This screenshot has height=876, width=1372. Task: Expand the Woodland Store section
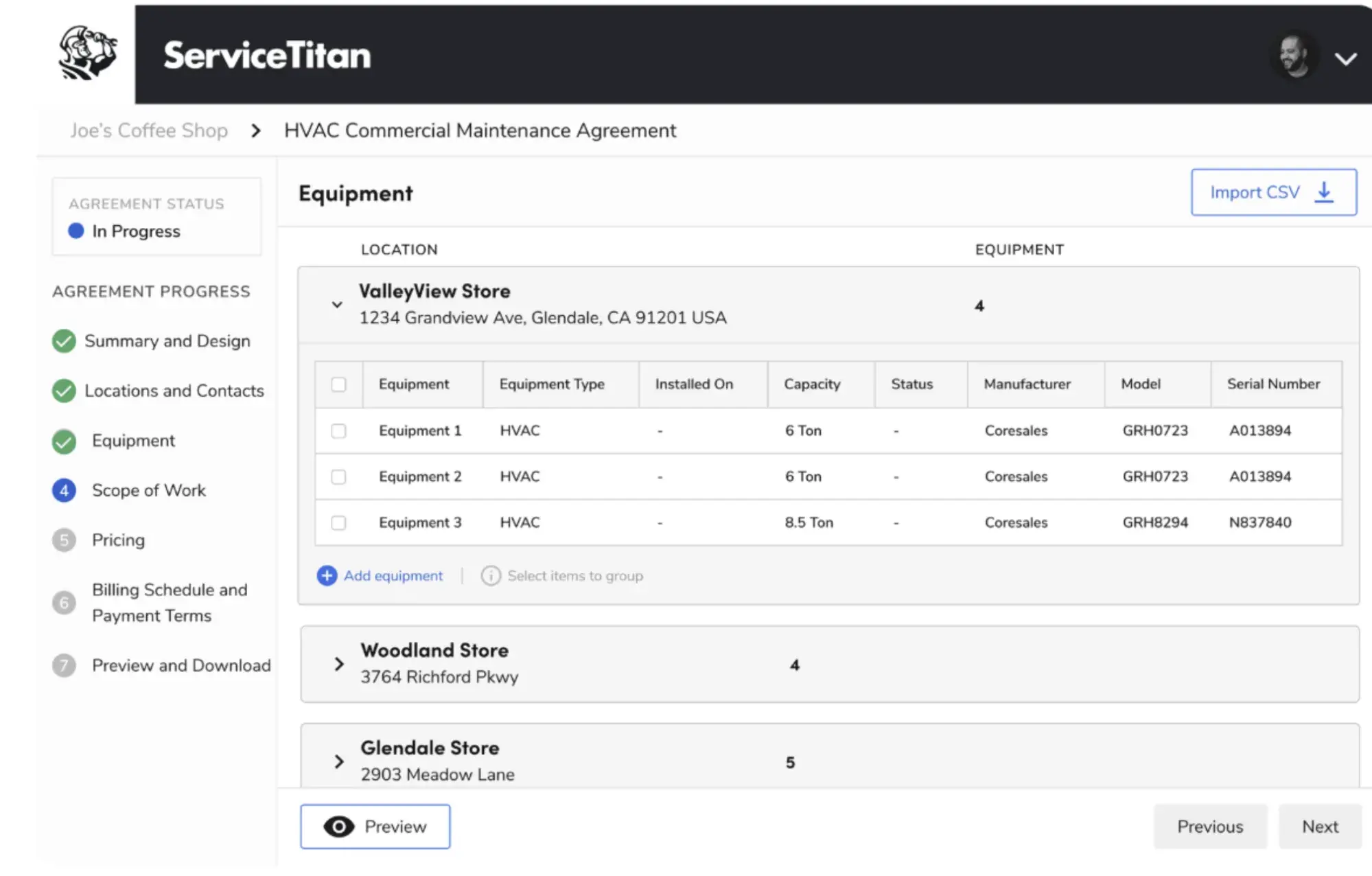tap(338, 663)
